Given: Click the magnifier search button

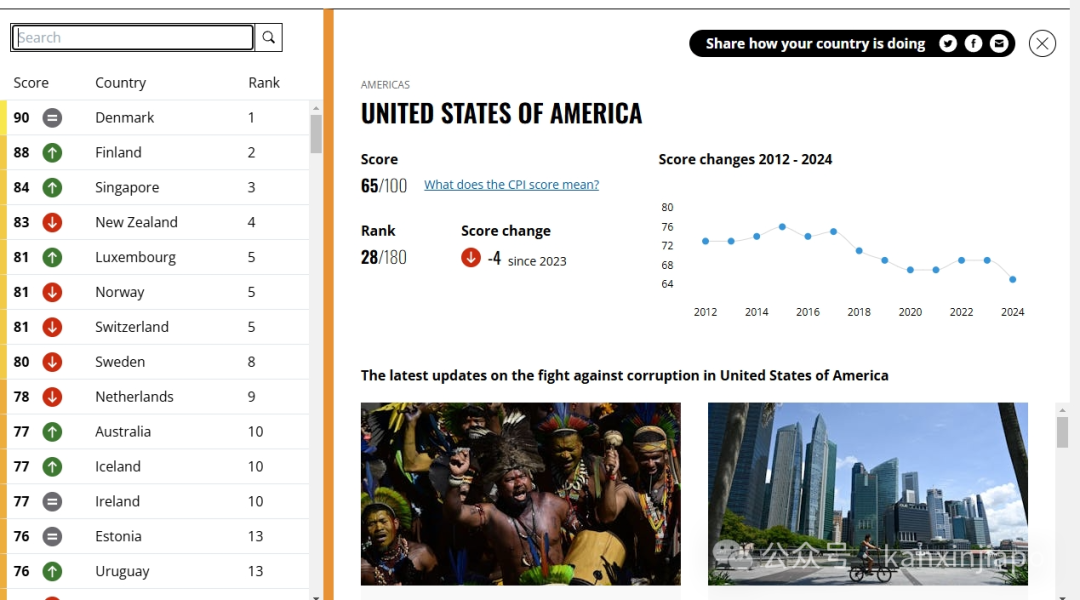Looking at the screenshot, I should [269, 37].
